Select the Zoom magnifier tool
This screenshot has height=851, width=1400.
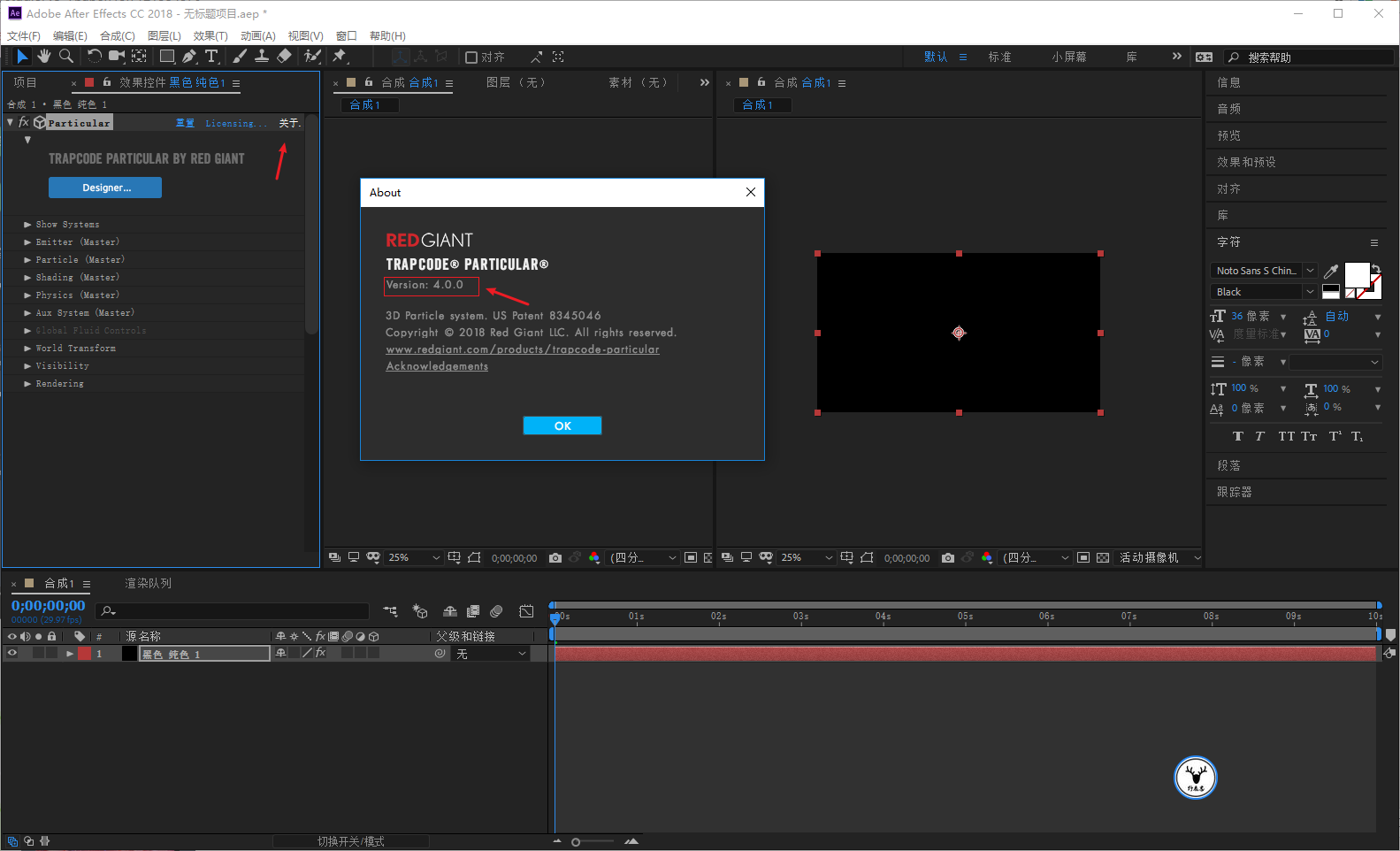(66, 57)
